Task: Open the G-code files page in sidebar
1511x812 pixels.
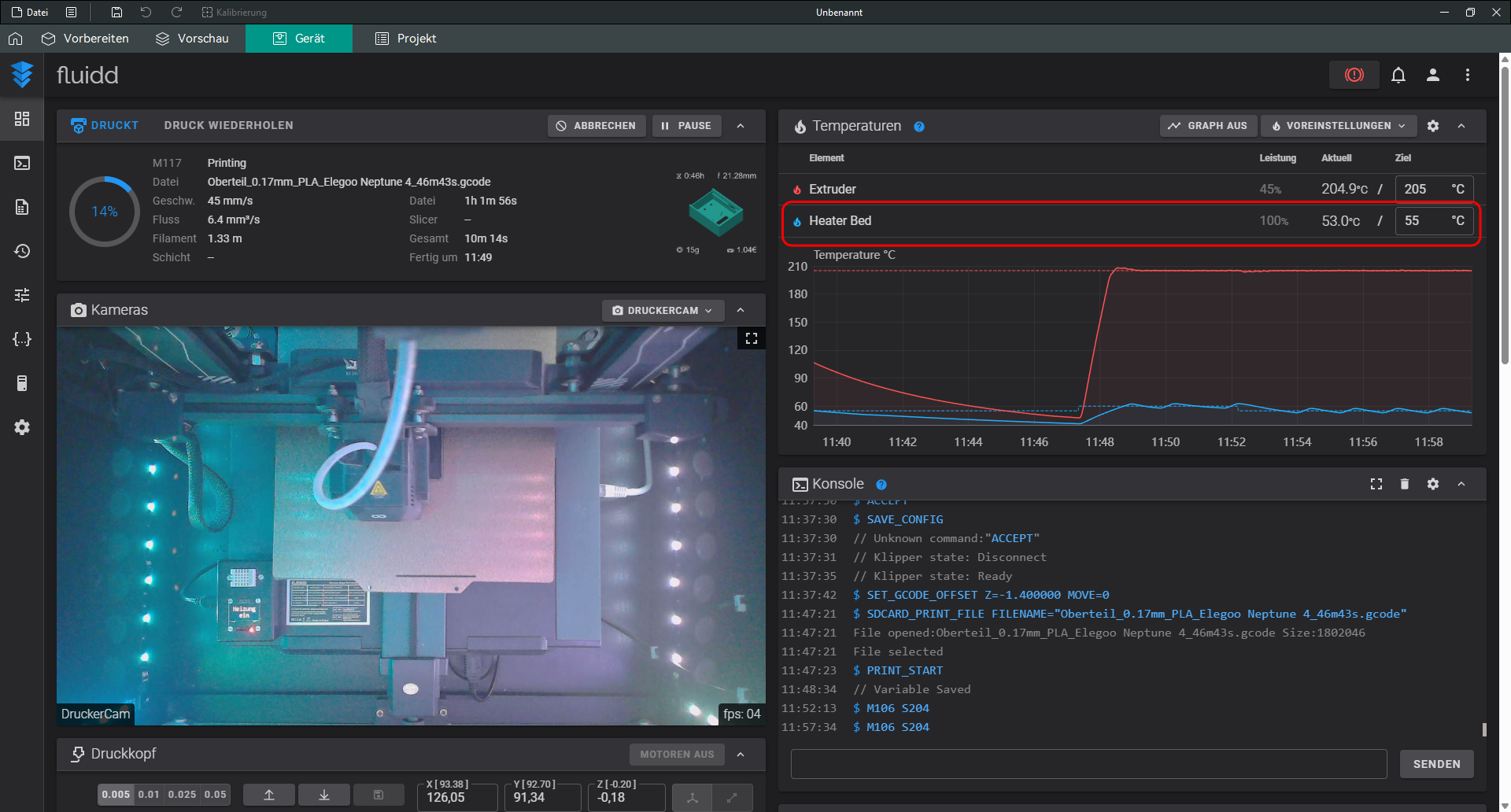Action: click(x=22, y=207)
